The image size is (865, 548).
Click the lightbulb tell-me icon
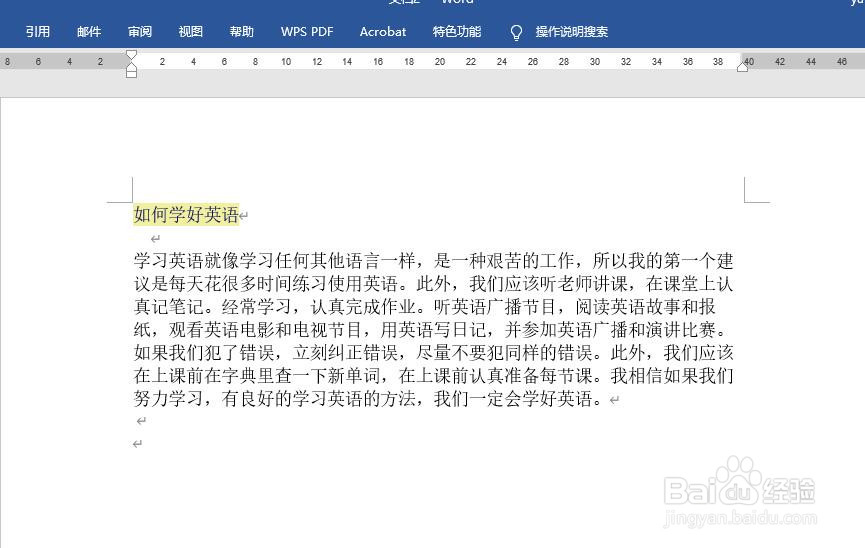pyautogui.click(x=516, y=33)
